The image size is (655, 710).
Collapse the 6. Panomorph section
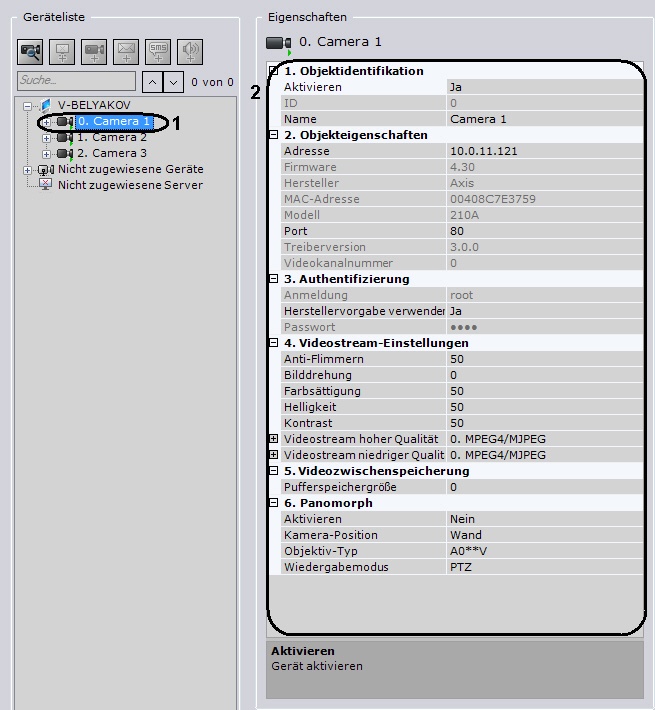273,502
